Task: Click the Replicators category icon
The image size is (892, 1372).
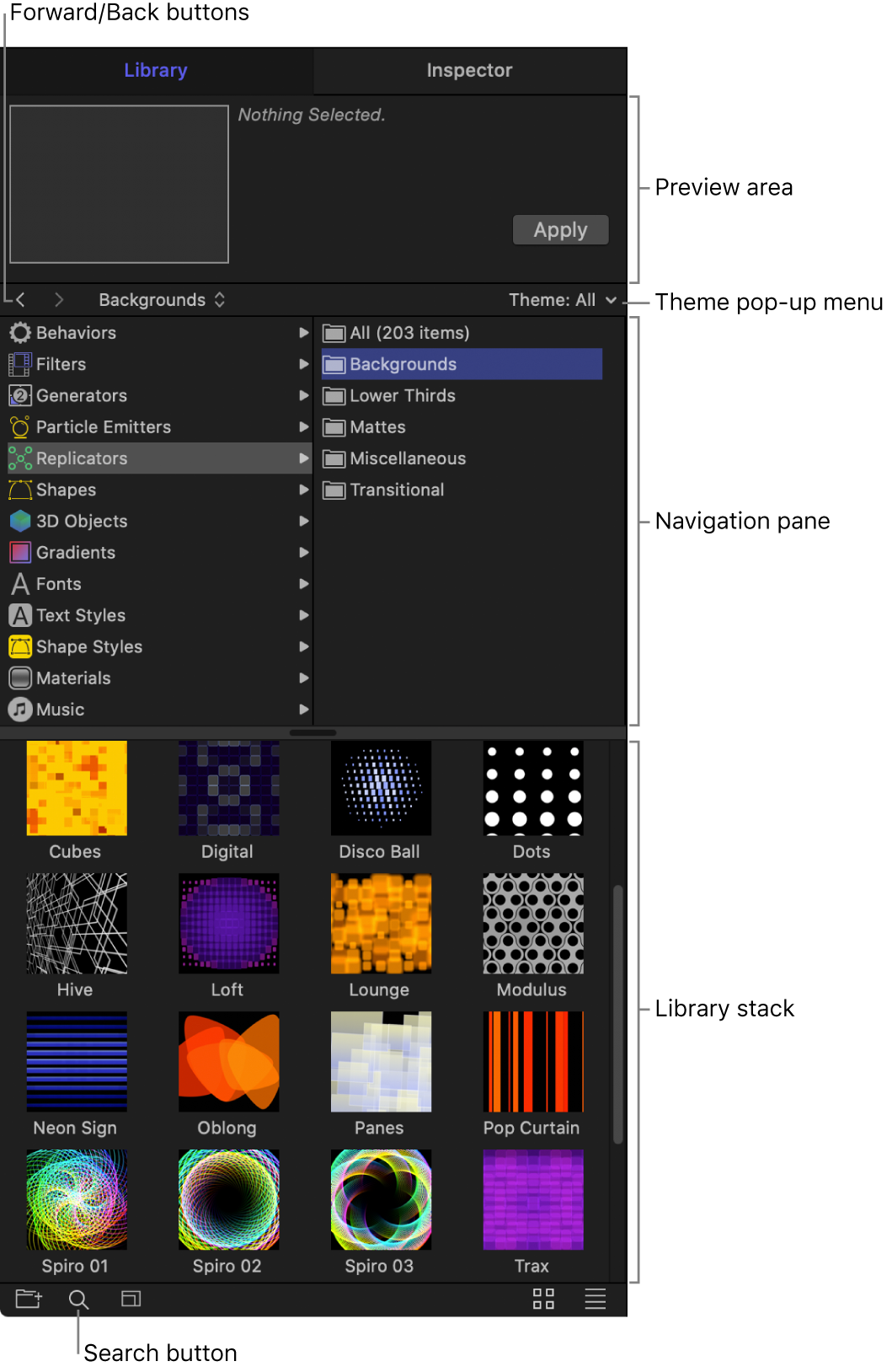Action: [x=20, y=458]
